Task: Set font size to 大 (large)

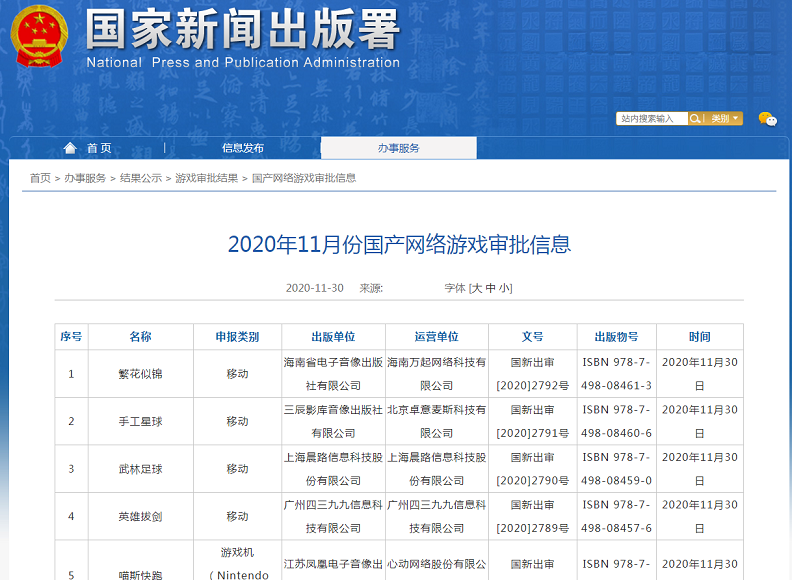Action: 478,288
